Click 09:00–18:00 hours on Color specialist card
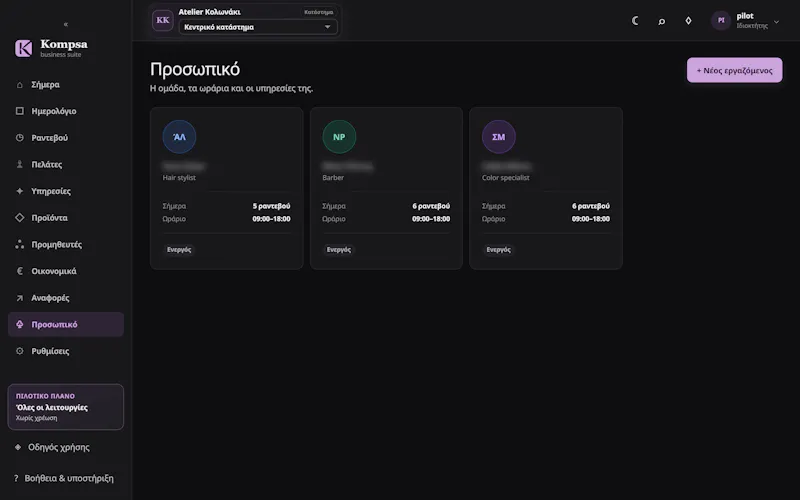 (x=591, y=219)
